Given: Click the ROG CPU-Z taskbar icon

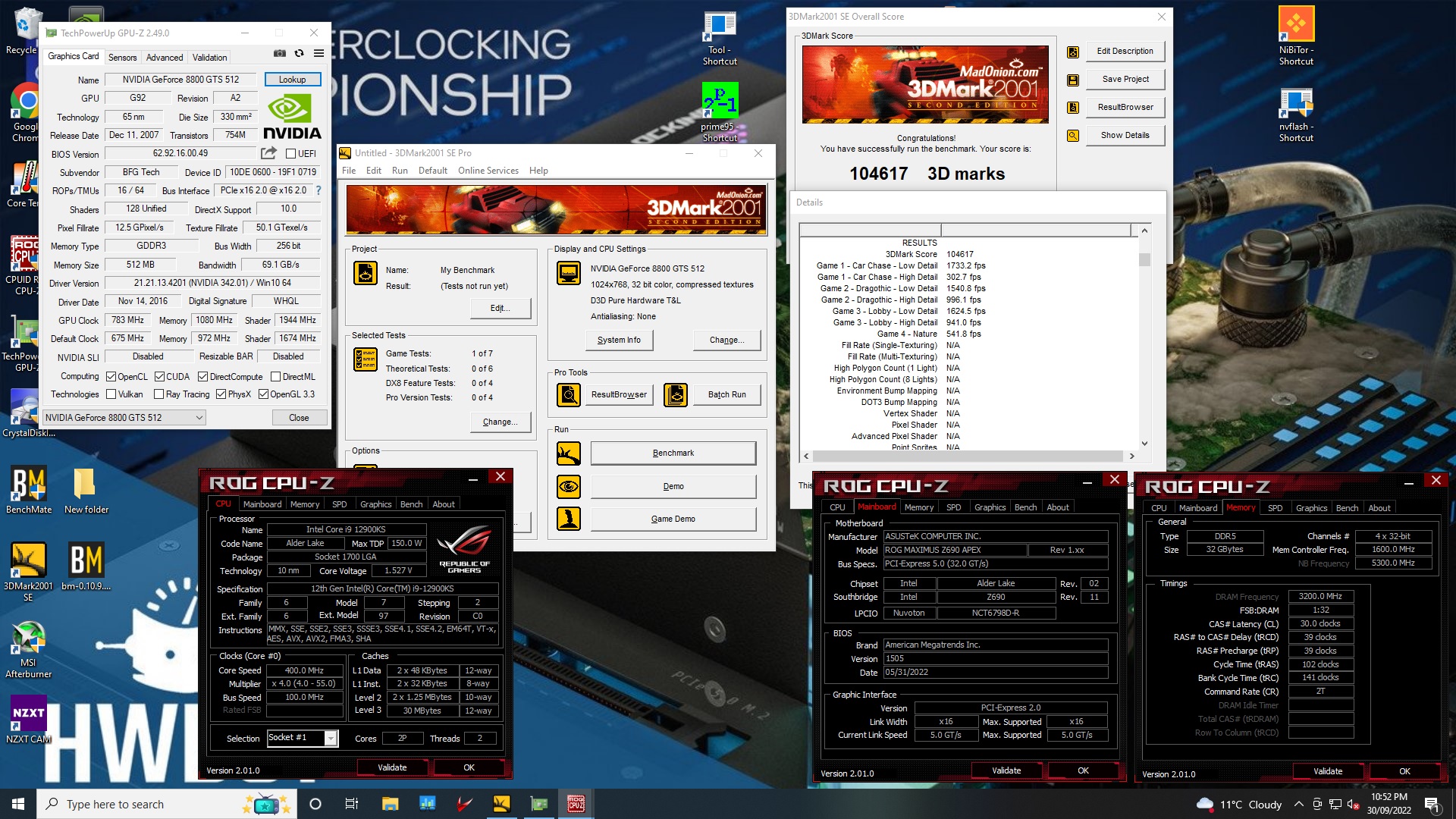Looking at the screenshot, I should 576,804.
